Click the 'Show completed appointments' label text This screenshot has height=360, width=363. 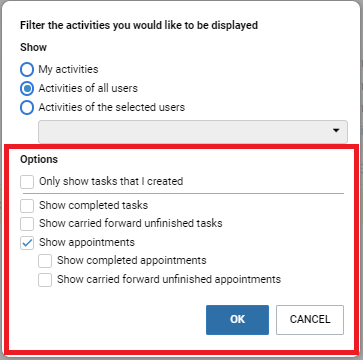[132, 260]
